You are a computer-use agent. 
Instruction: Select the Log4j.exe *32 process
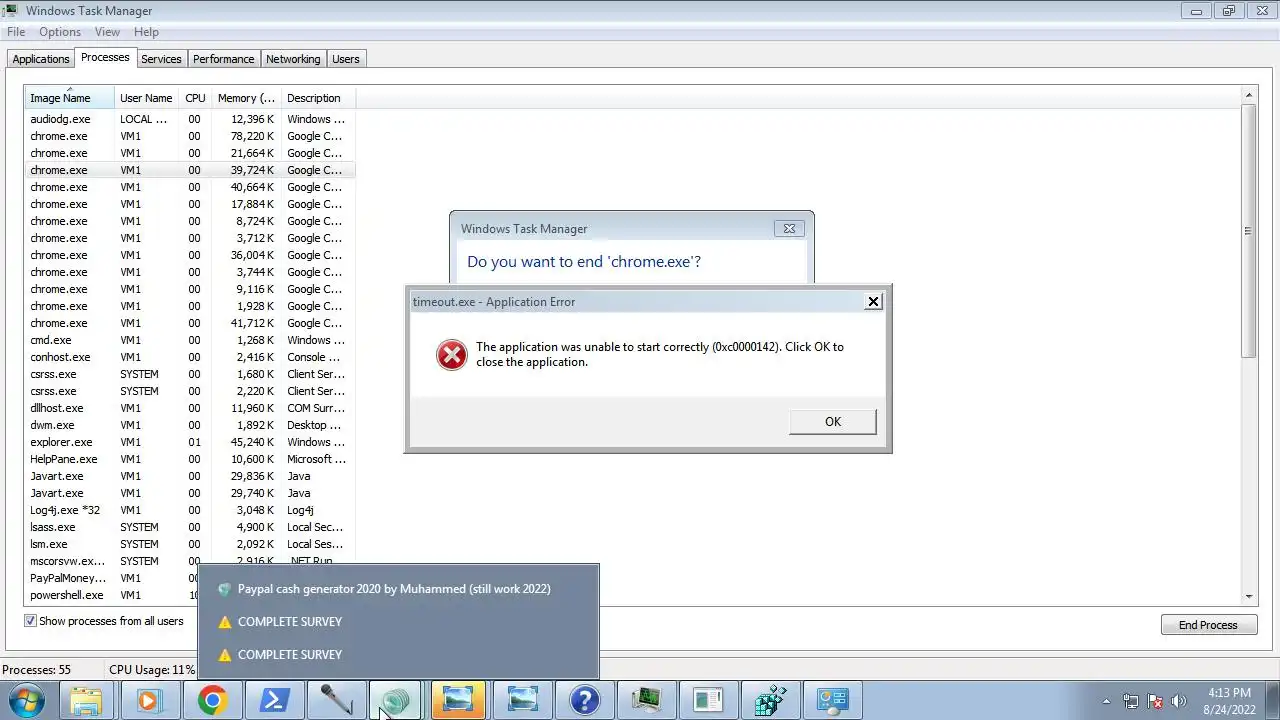click(190, 510)
